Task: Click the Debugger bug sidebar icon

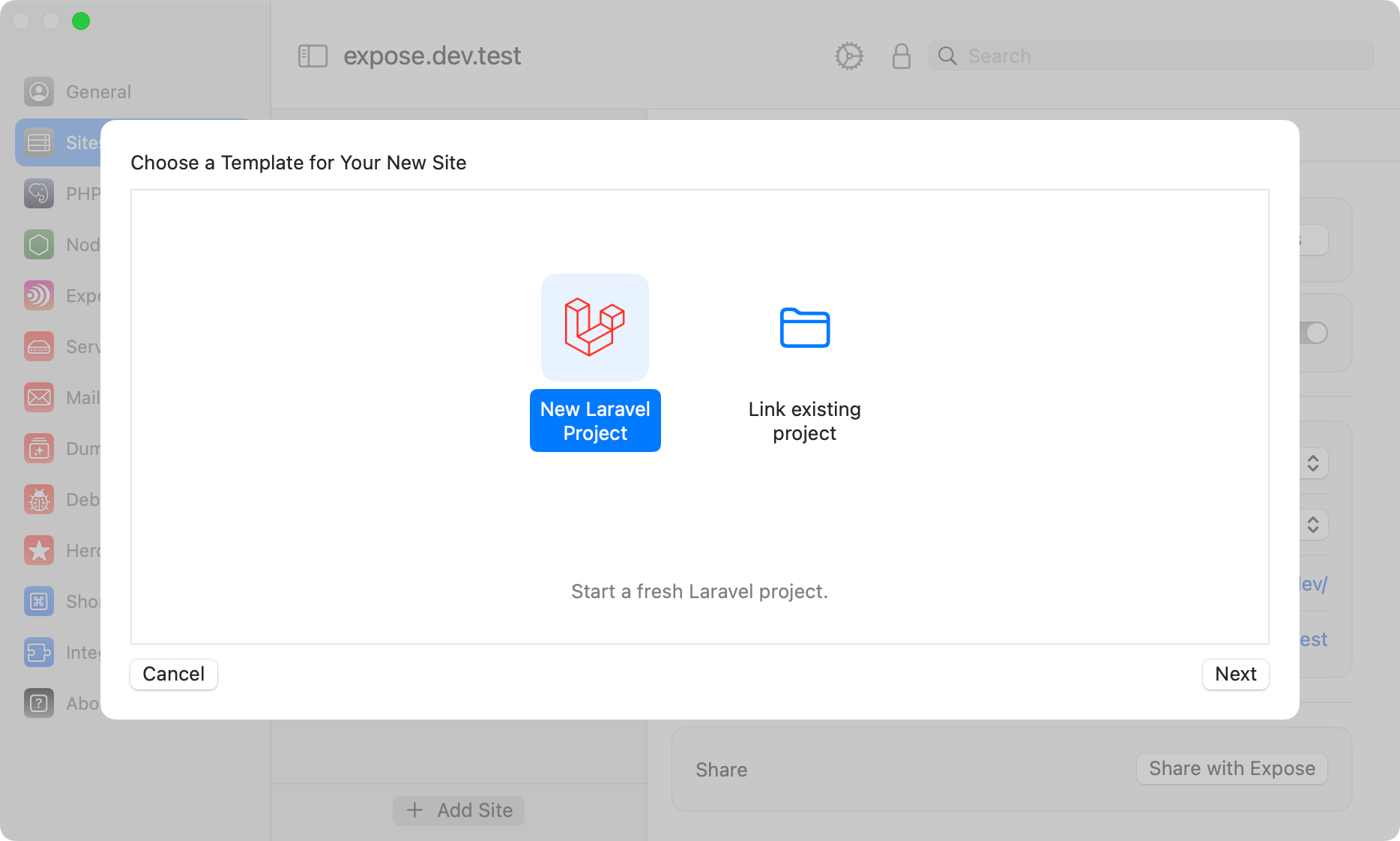Action: coord(39,499)
